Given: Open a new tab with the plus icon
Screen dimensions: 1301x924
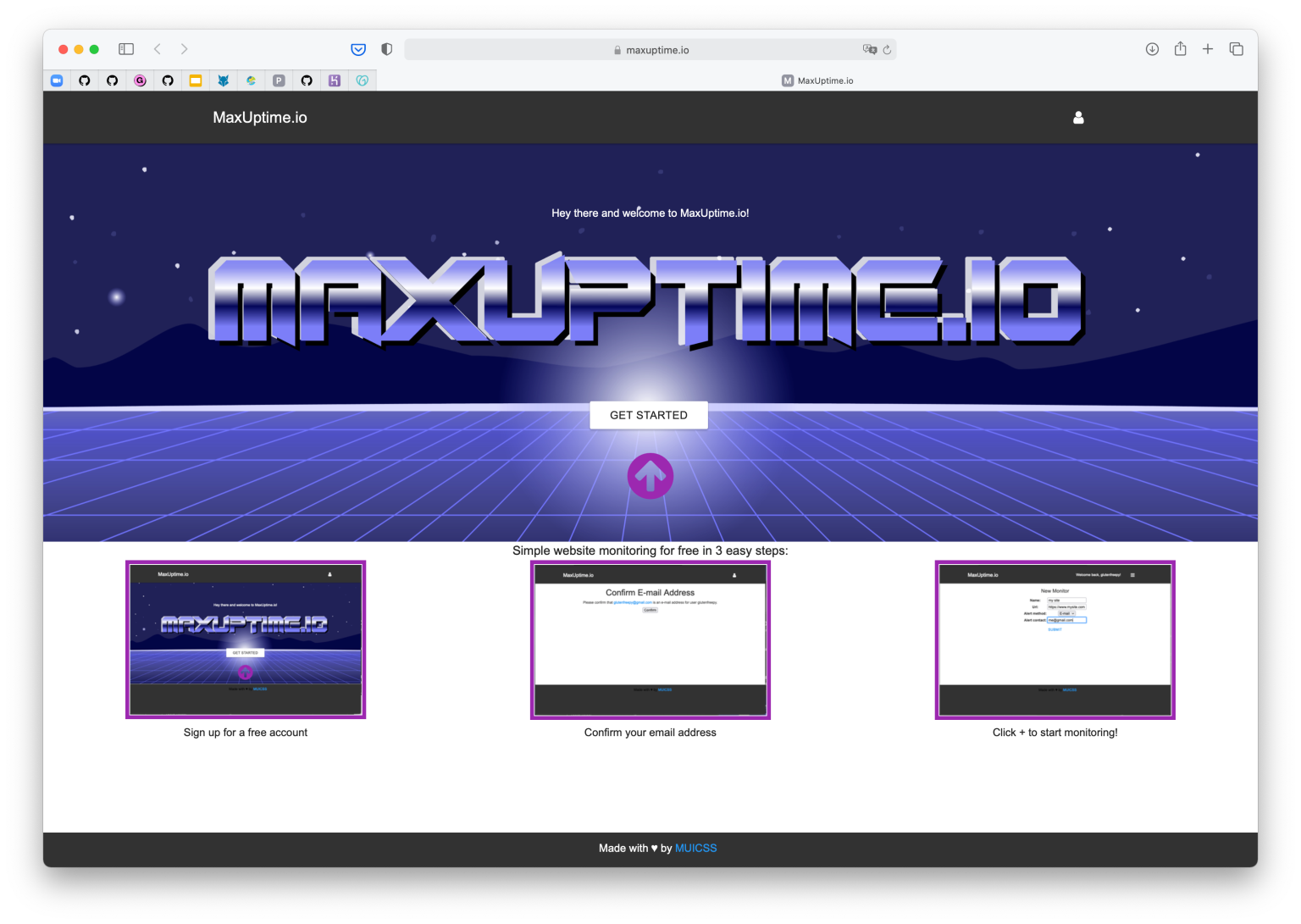Looking at the screenshot, I should [x=1208, y=49].
